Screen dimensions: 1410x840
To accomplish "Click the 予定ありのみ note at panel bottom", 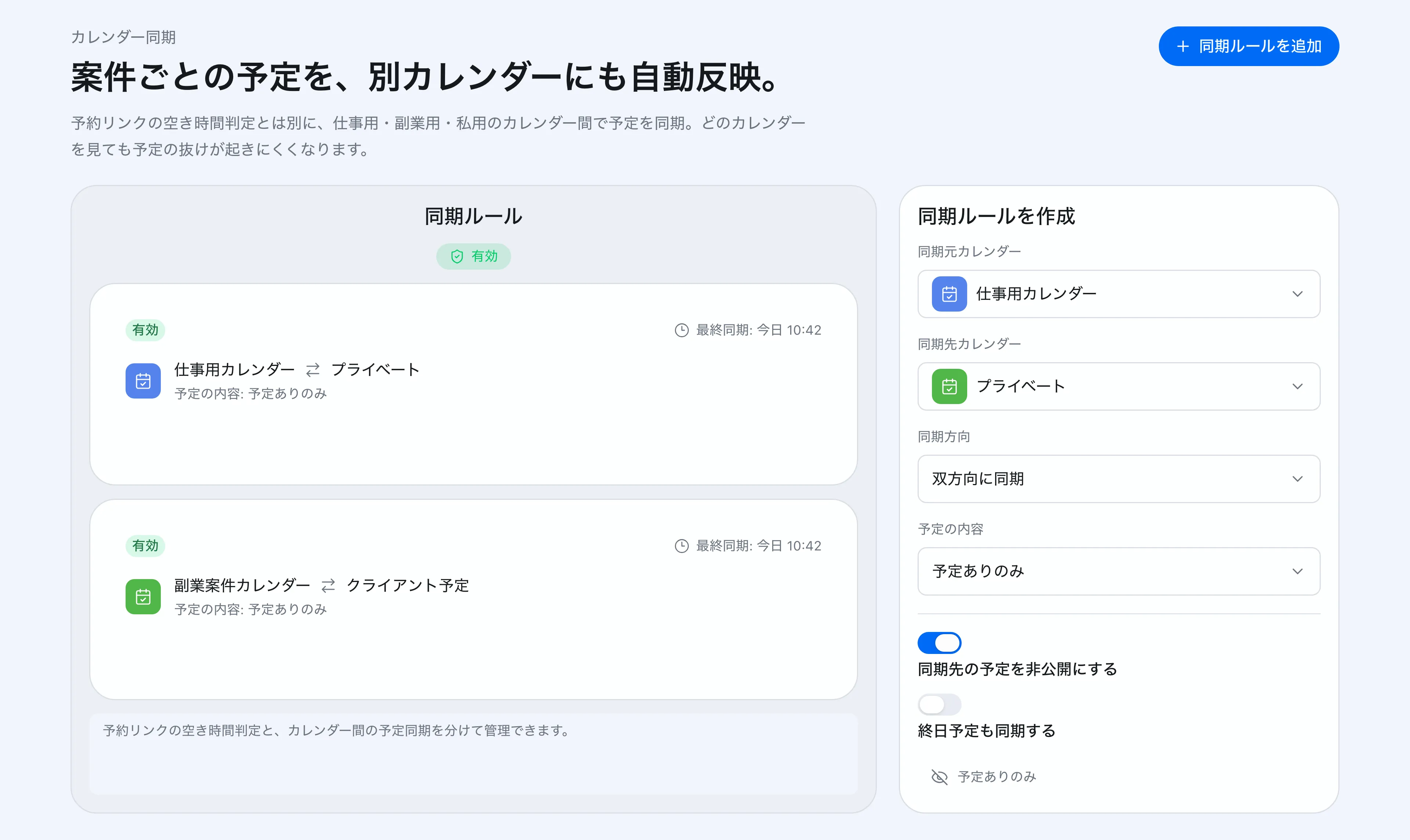I will 997,777.
